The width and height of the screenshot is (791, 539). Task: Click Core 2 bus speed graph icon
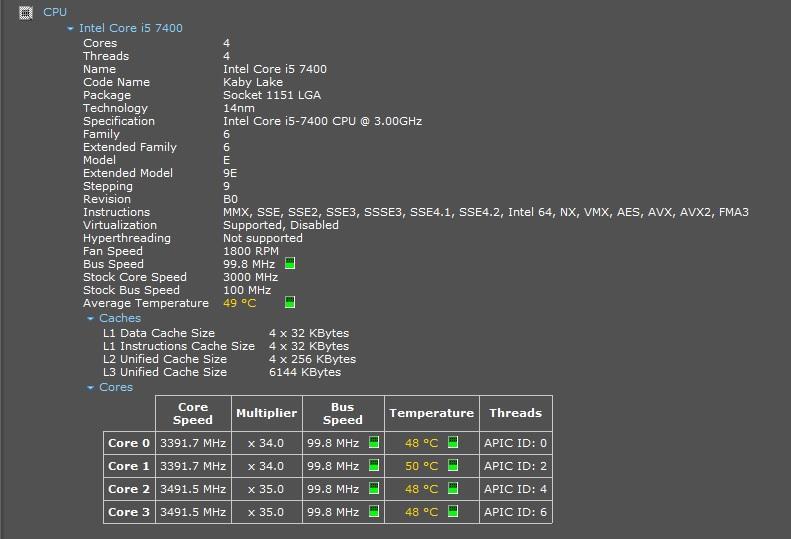pyautogui.click(x=374, y=488)
